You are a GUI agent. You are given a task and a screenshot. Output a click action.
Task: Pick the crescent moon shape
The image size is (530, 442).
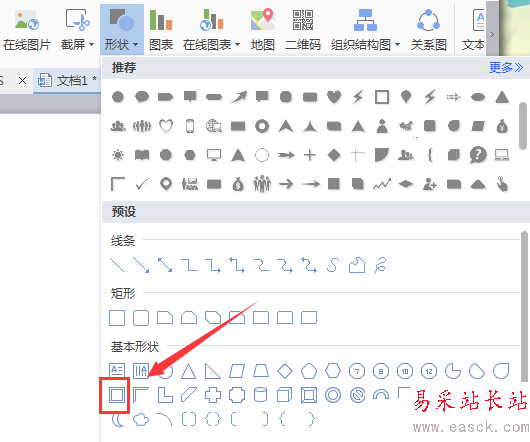pyautogui.click(x=117, y=419)
